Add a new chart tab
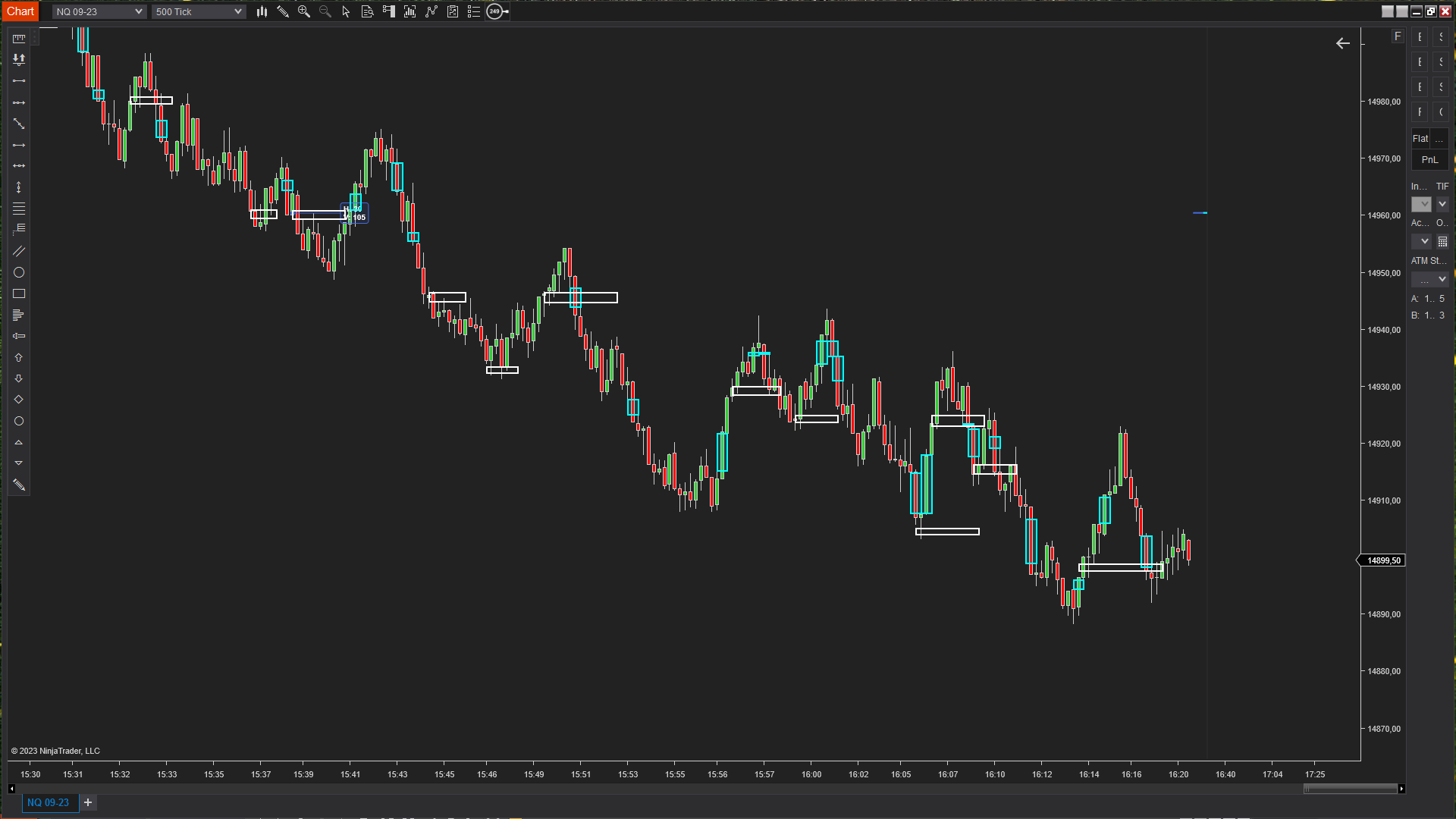Image resolution: width=1456 pixels, height=819 pixels. pyautogui.click(x=88, y=802)
